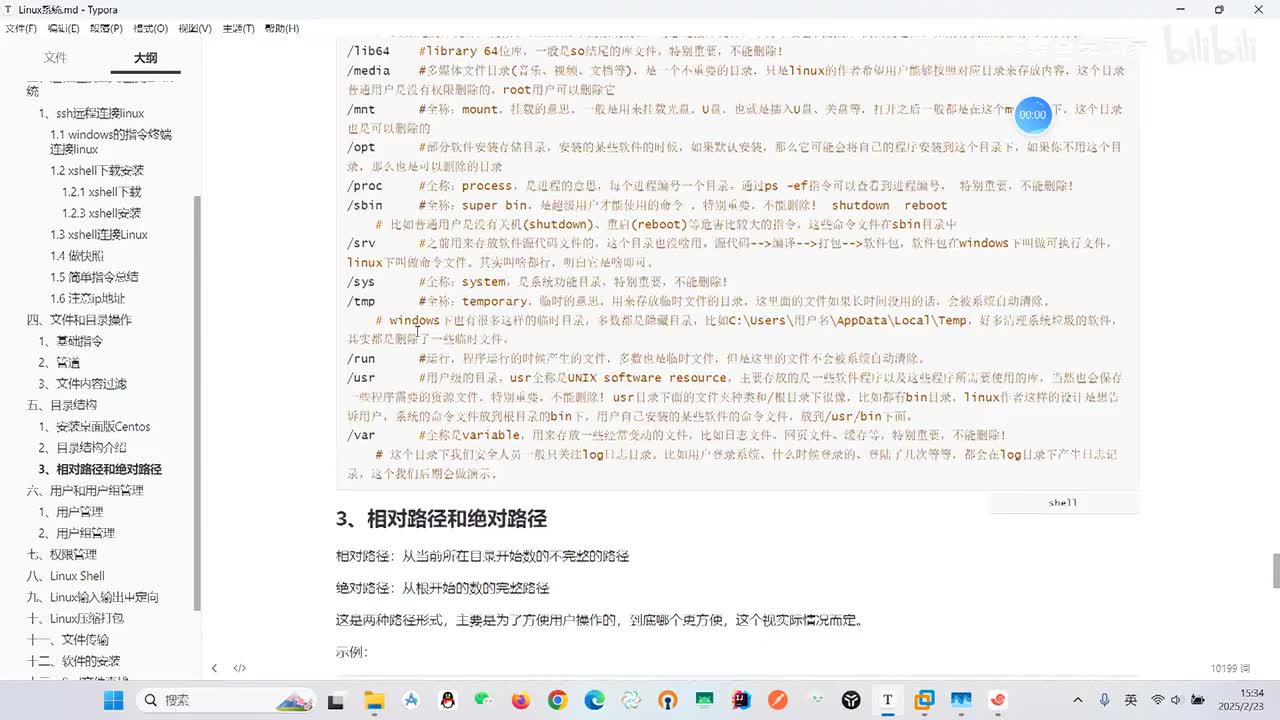This screenshot has height=720, width=1280.
Task: Open volume speaker tray icon
Action: [1178, 700]
